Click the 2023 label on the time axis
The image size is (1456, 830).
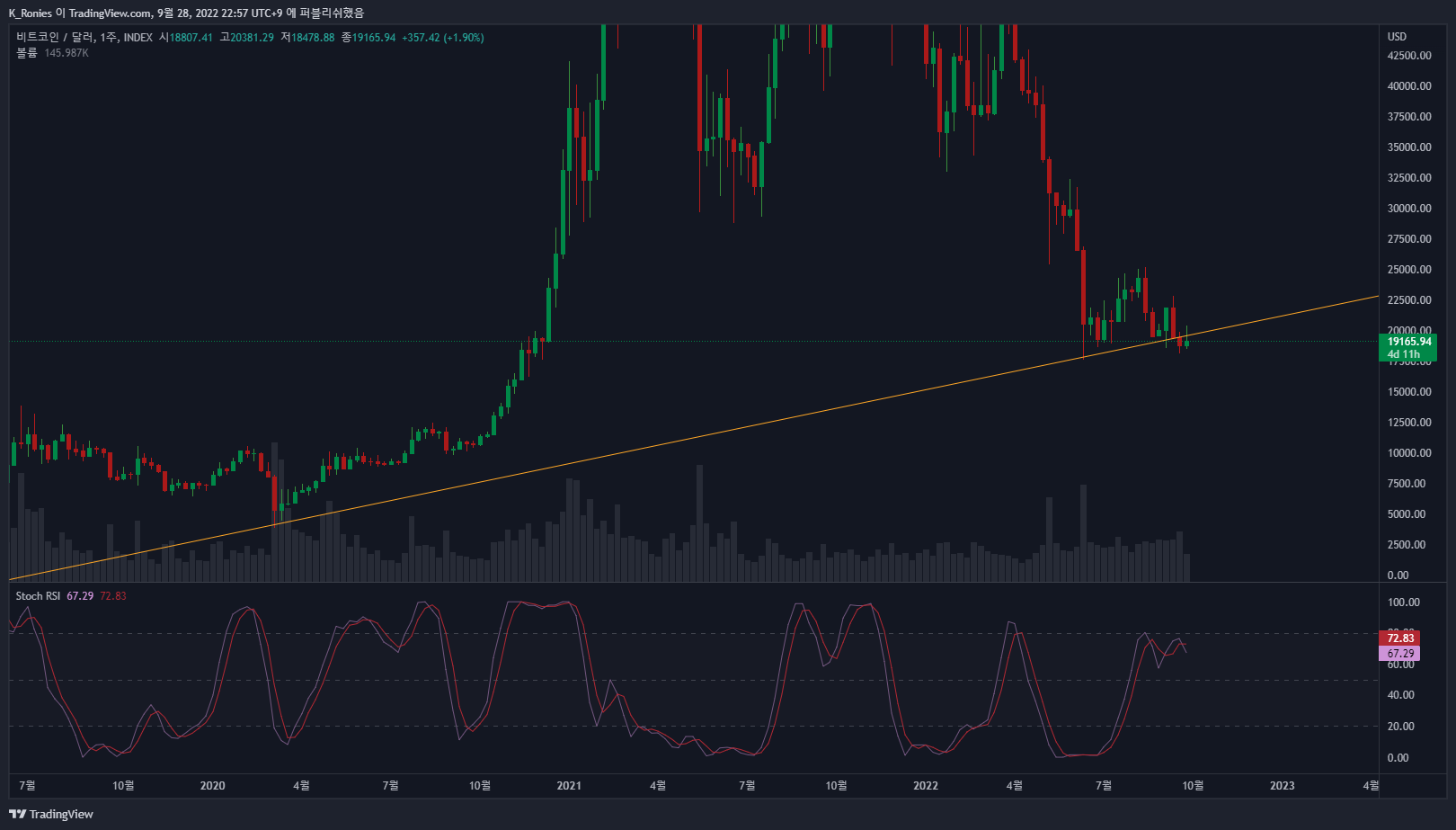click(1283, 786)
